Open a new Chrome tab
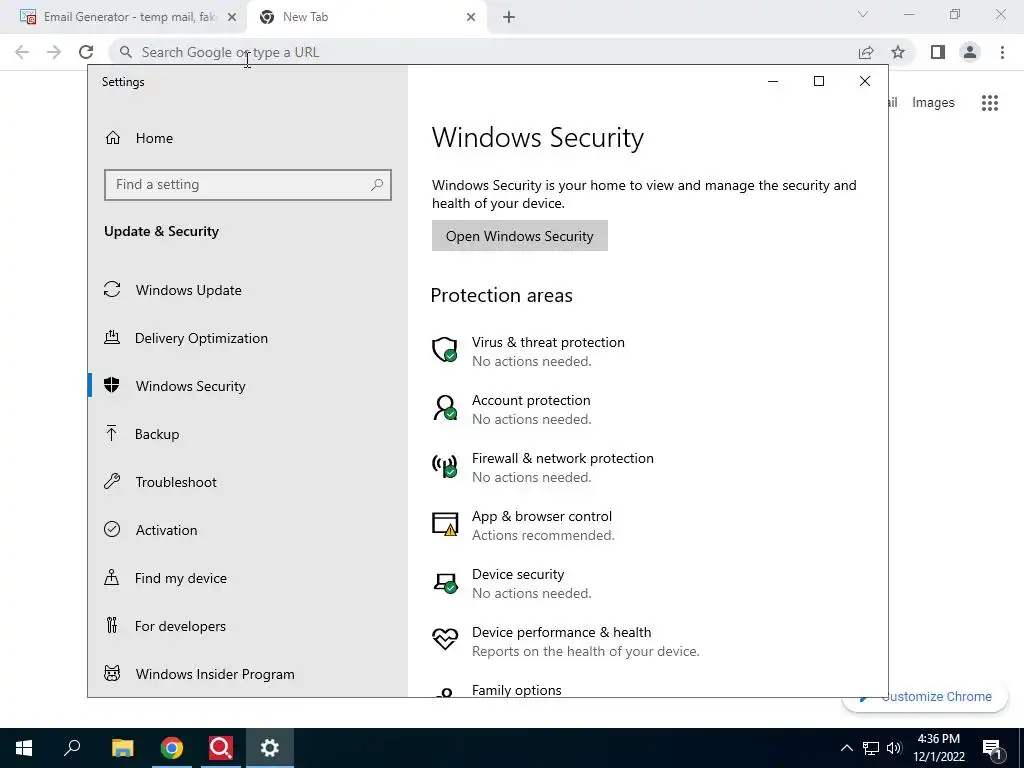Viewport: 1024px width, 768px height. click(509, 18)
